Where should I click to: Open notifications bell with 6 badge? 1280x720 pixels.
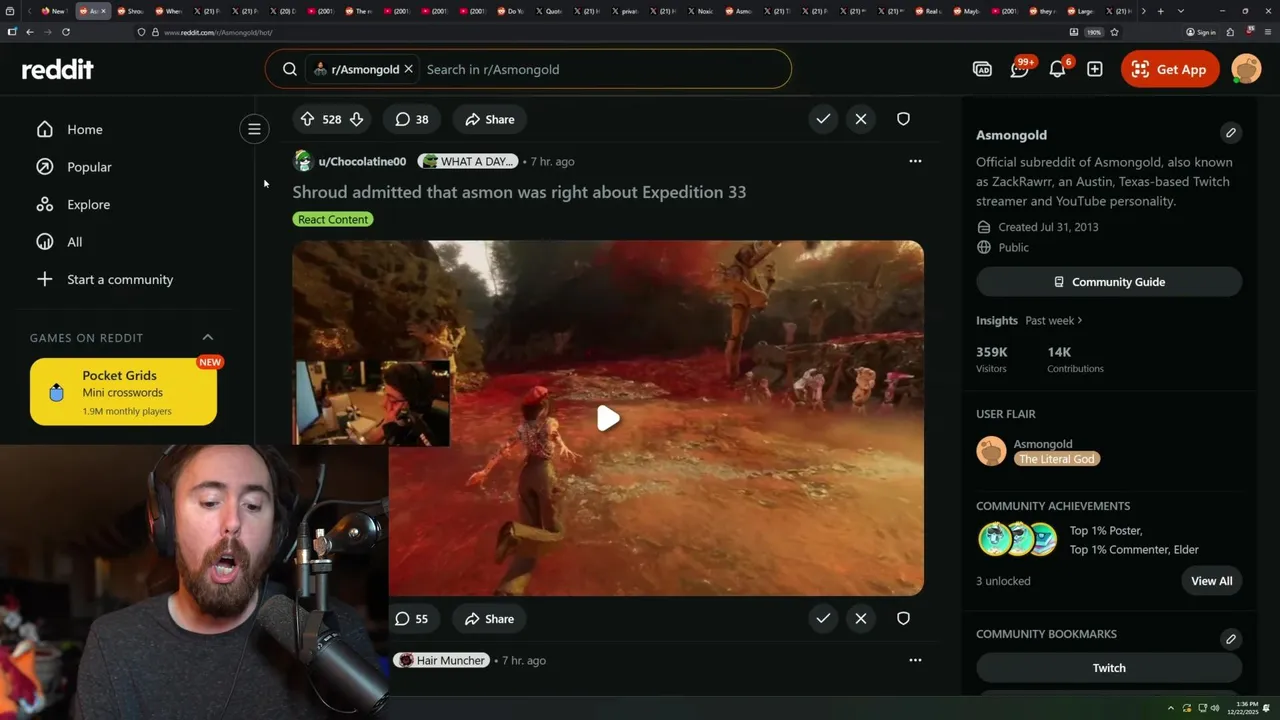1058,69
